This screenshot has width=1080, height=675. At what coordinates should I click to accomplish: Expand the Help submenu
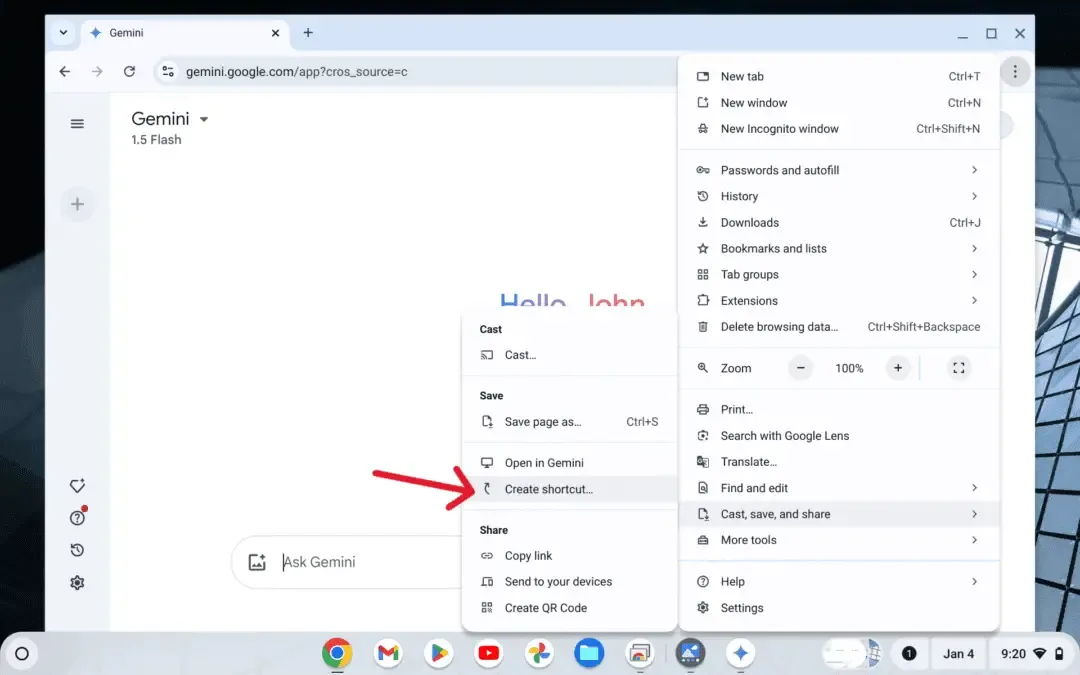click(839, 581)
